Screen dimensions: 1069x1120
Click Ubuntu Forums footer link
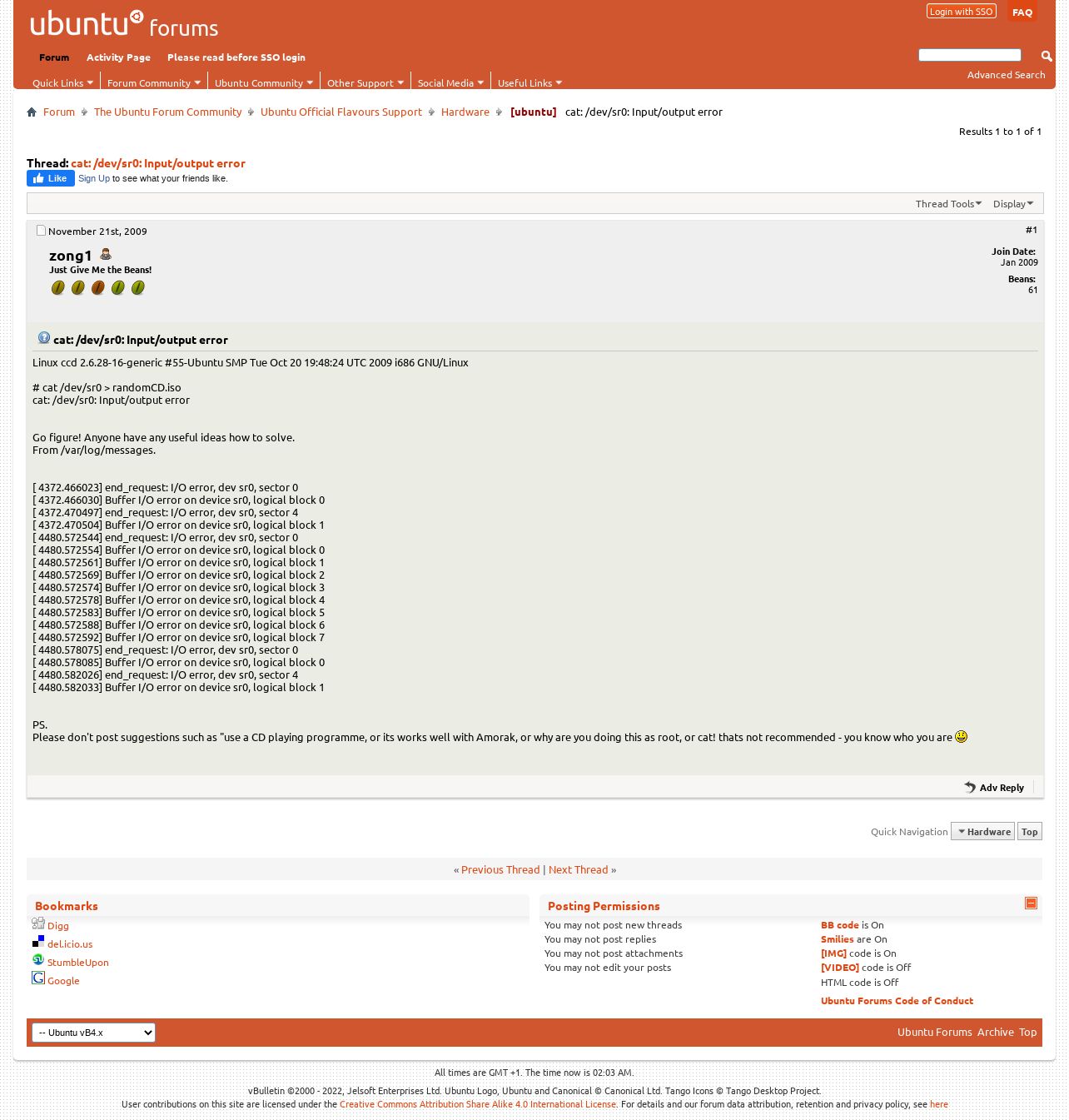934,1032
